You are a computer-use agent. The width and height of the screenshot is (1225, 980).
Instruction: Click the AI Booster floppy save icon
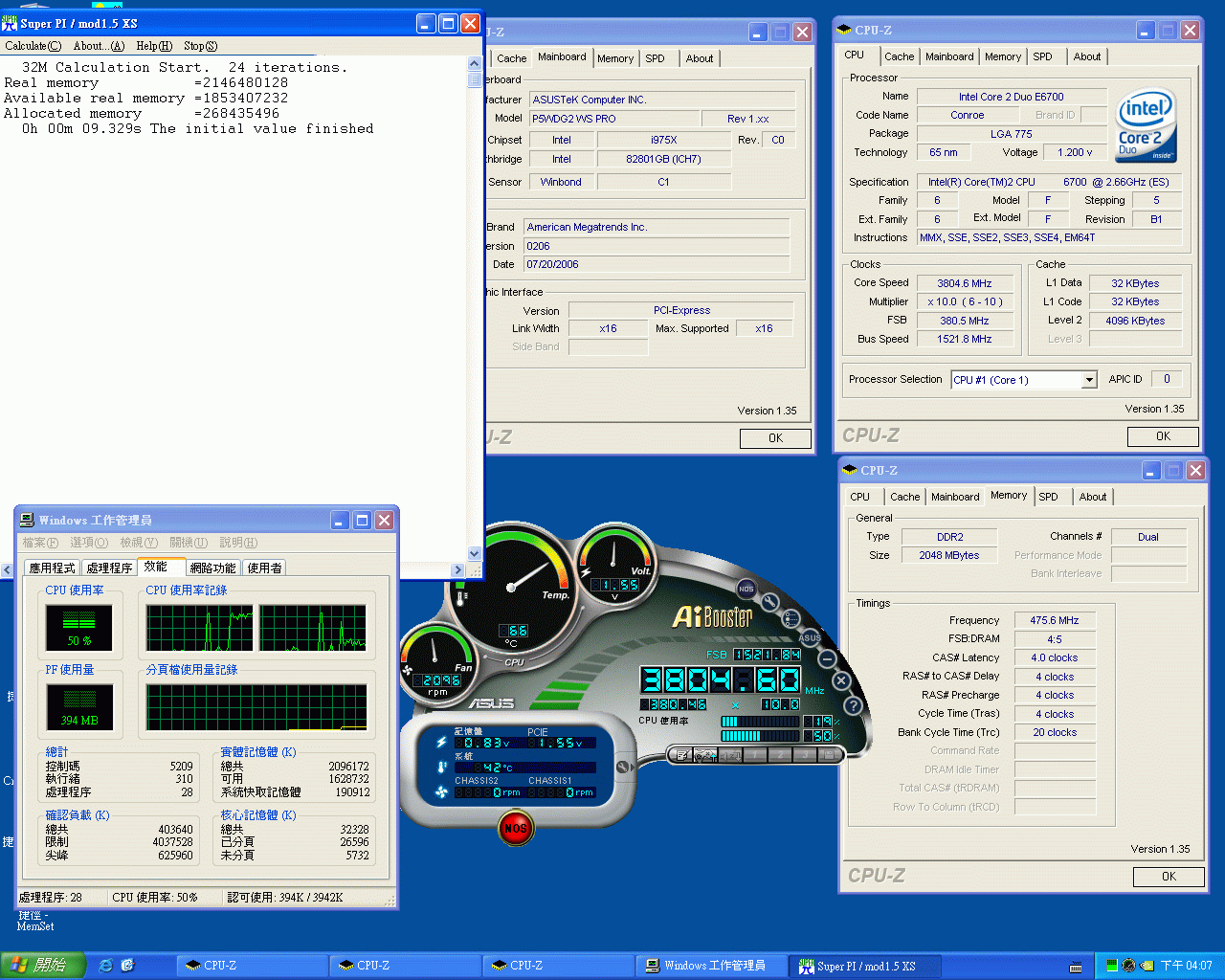click(x=829, y=755)
